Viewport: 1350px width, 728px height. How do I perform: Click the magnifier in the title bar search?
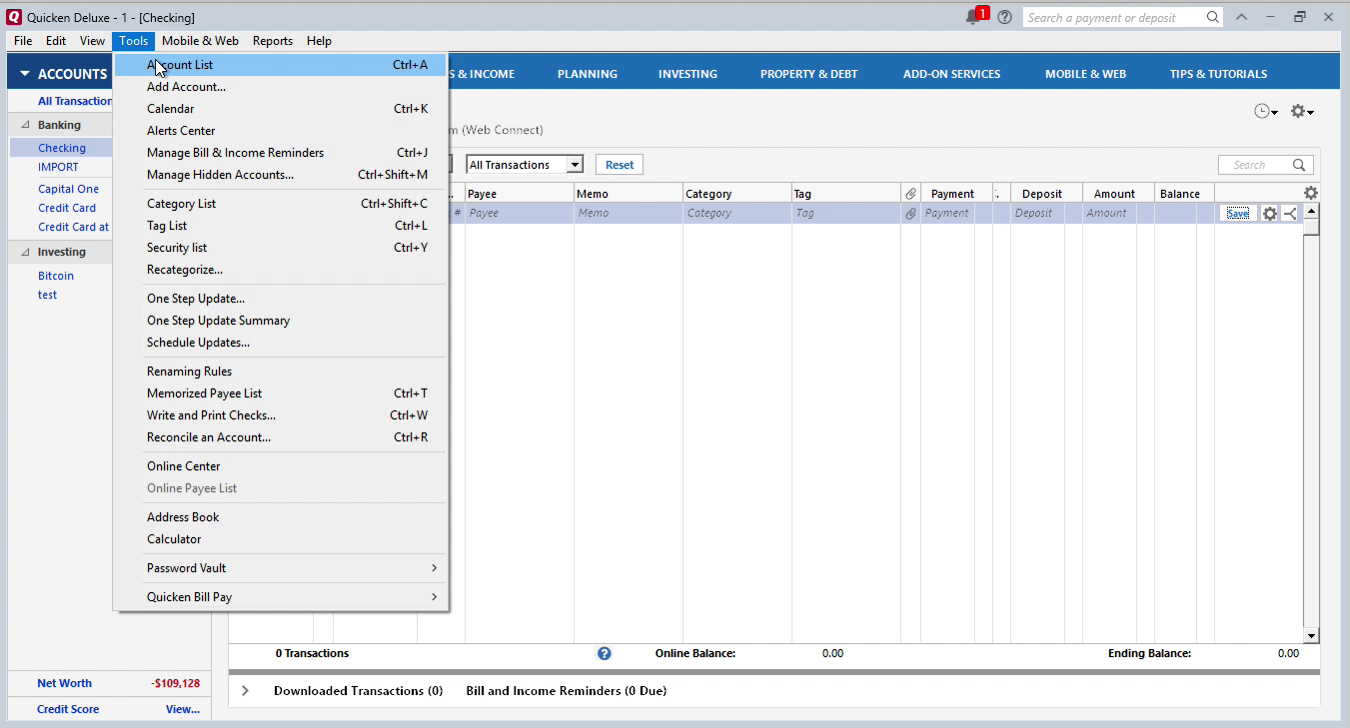1213,17
